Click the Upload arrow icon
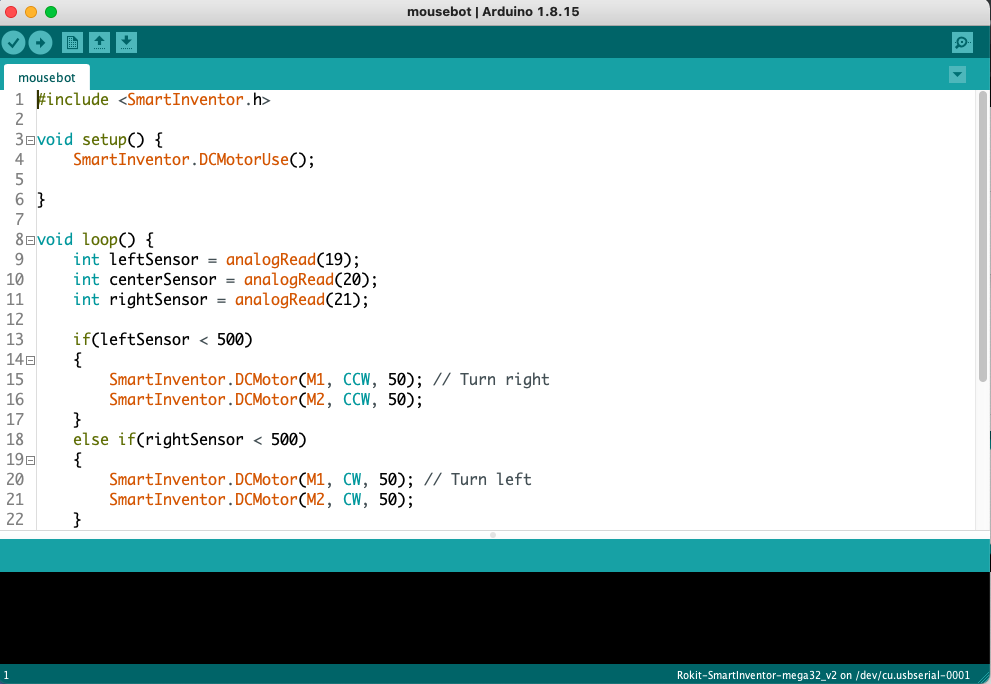 (x=40, y=42)
